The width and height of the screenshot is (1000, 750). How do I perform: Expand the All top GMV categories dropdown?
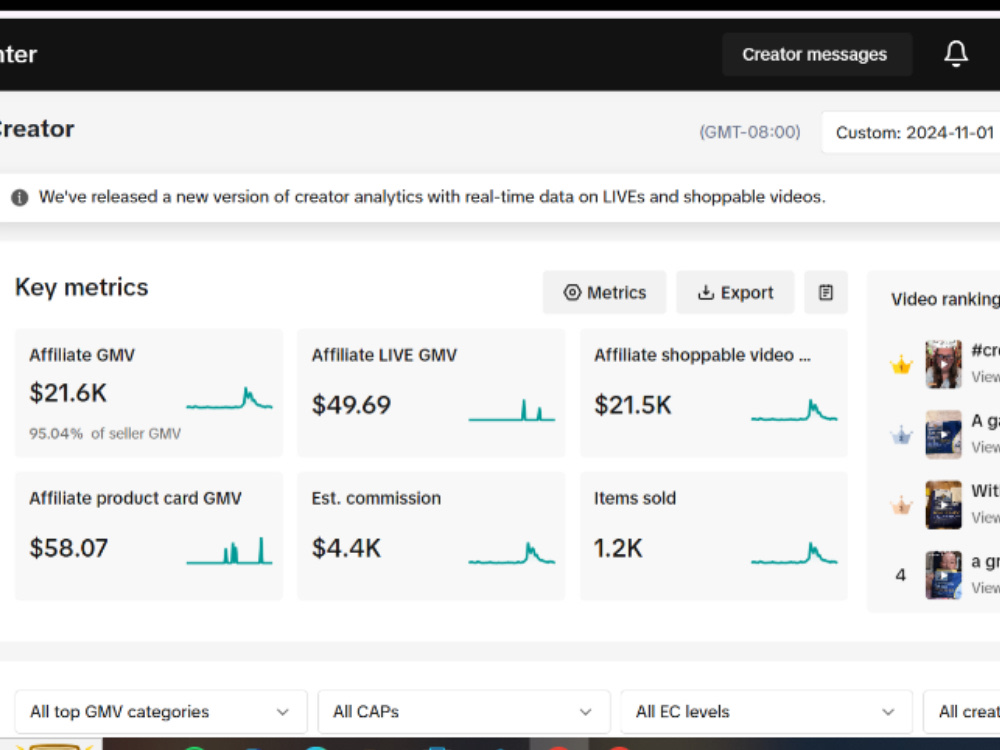[161, 712]
